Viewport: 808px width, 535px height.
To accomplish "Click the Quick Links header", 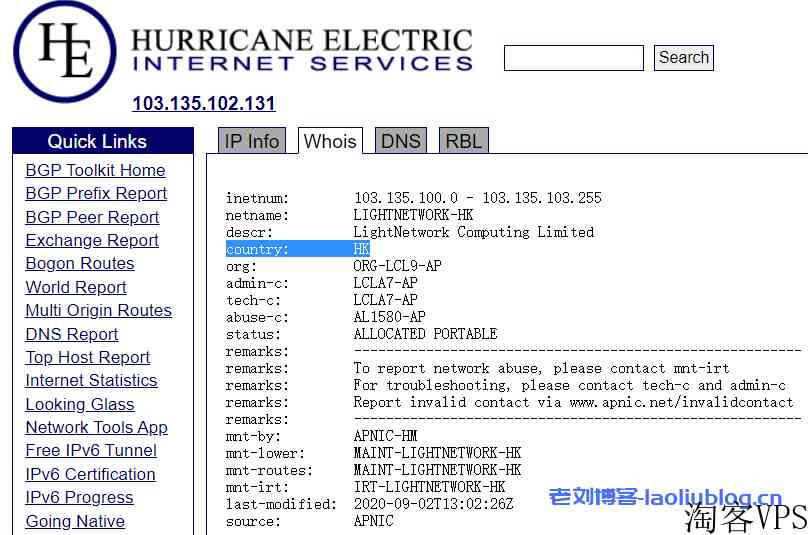I will [x=103, y=141].
